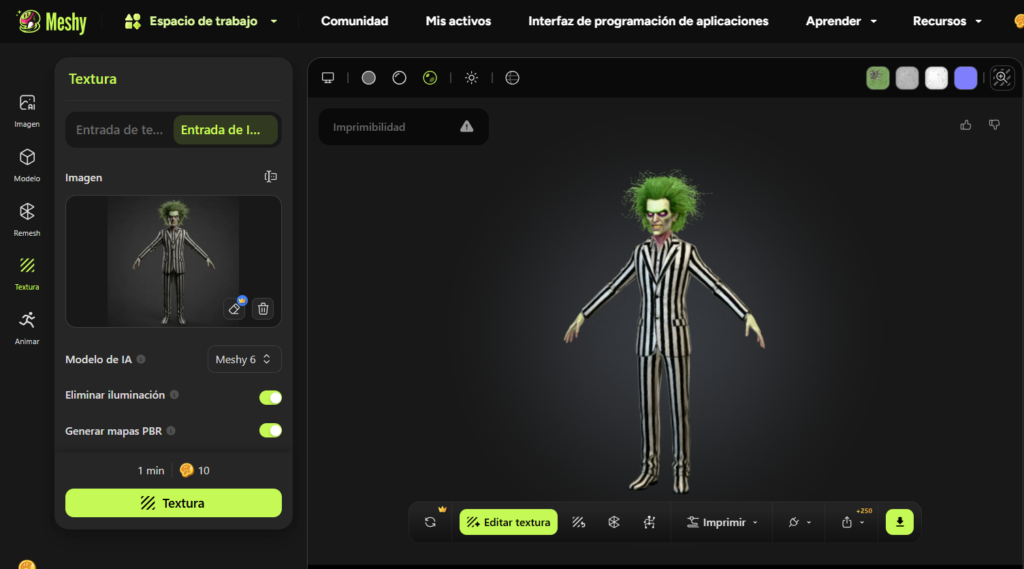Select solid gray shading mode
The height and width of the screenshot is (569, 1024).
pyautogui.click(x=368, y=78)
